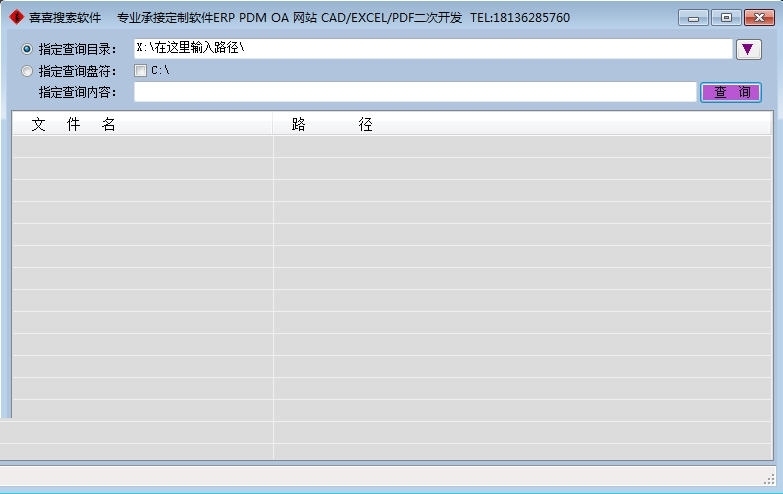Check the C:\ drive checkbox
Image resolution: width=783 pixels, height=494 pixels.
click(140, 70)
